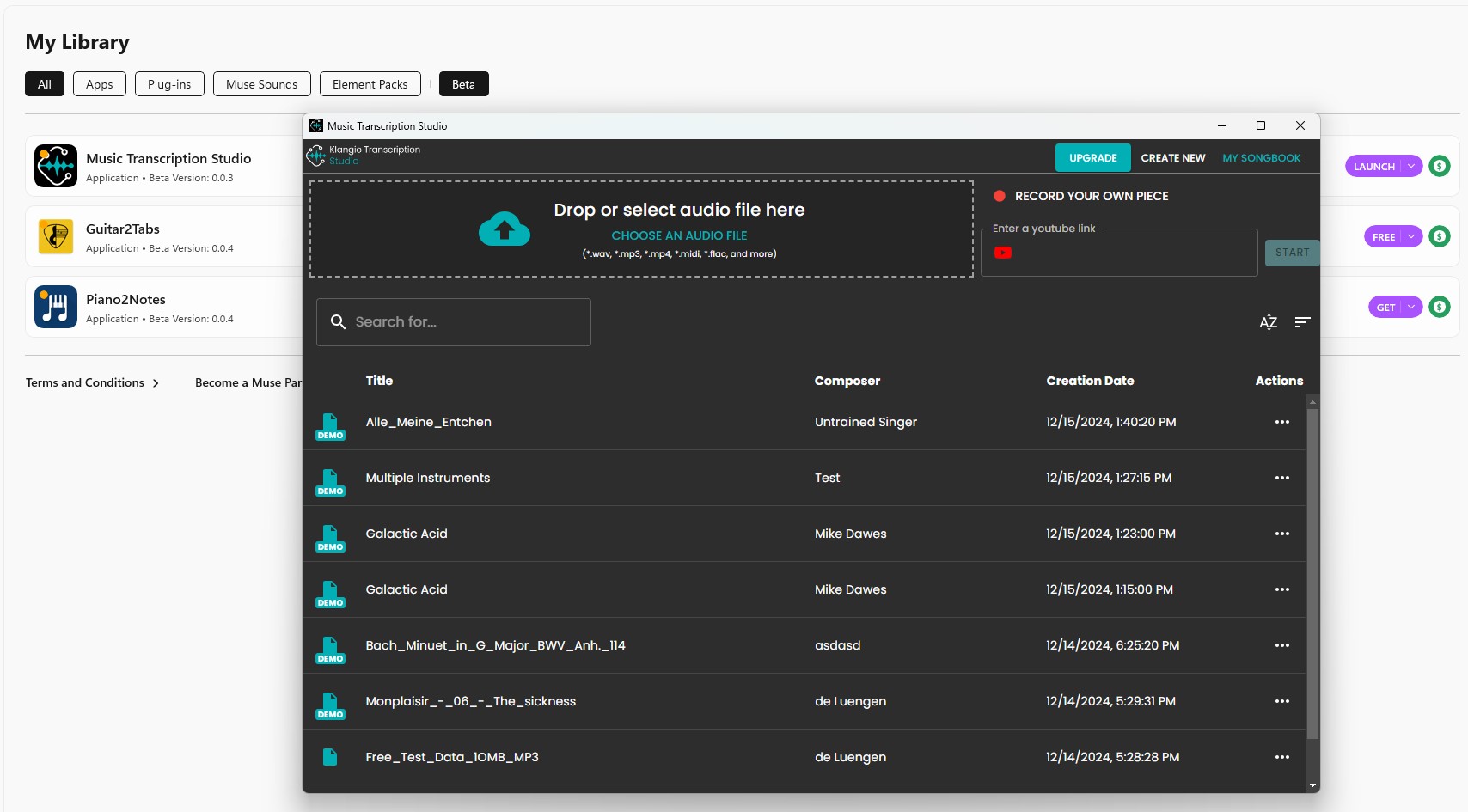Expand the Terms and Conditions chevron
The width and height of the screenshot is (1468, 812).
(x=156, y=382)
